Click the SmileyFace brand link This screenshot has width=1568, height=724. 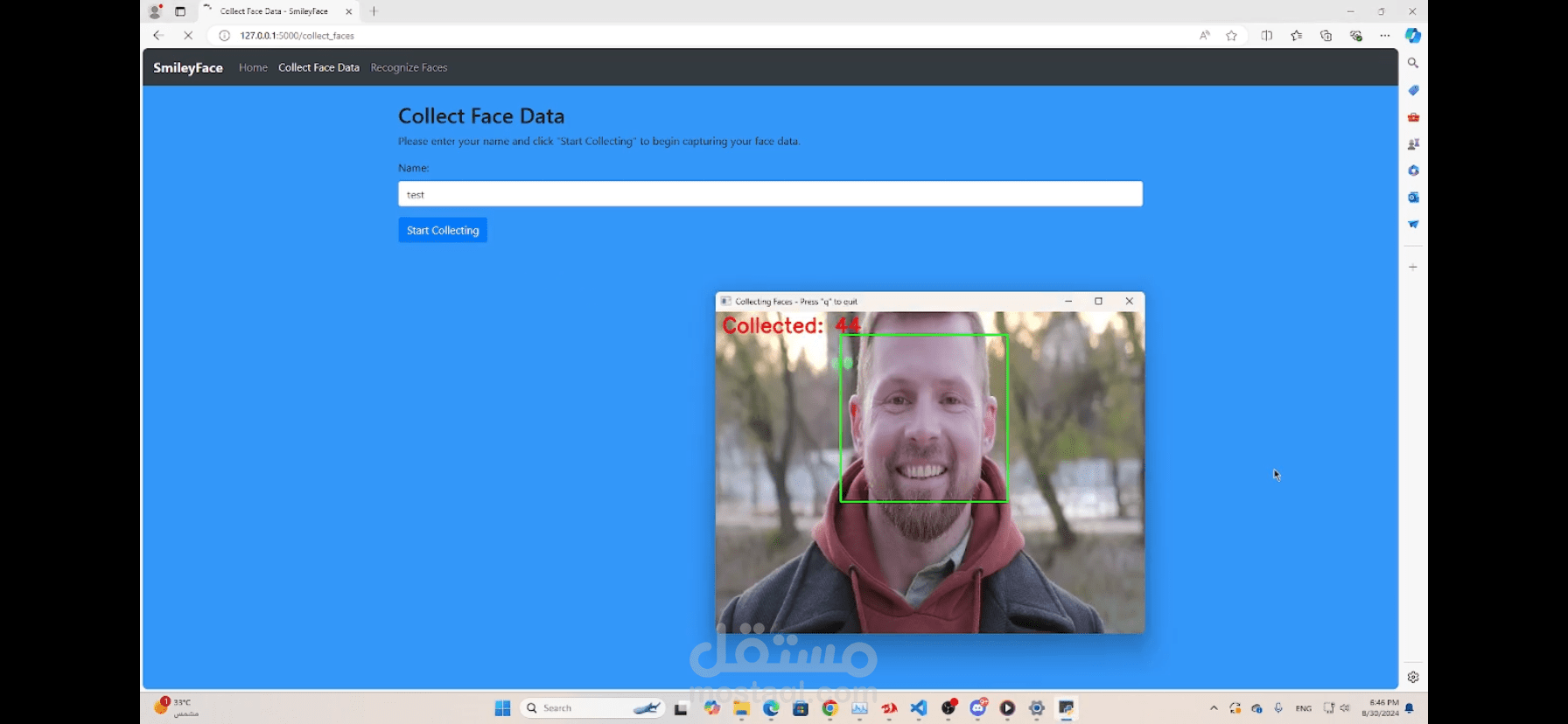point(188,67)
